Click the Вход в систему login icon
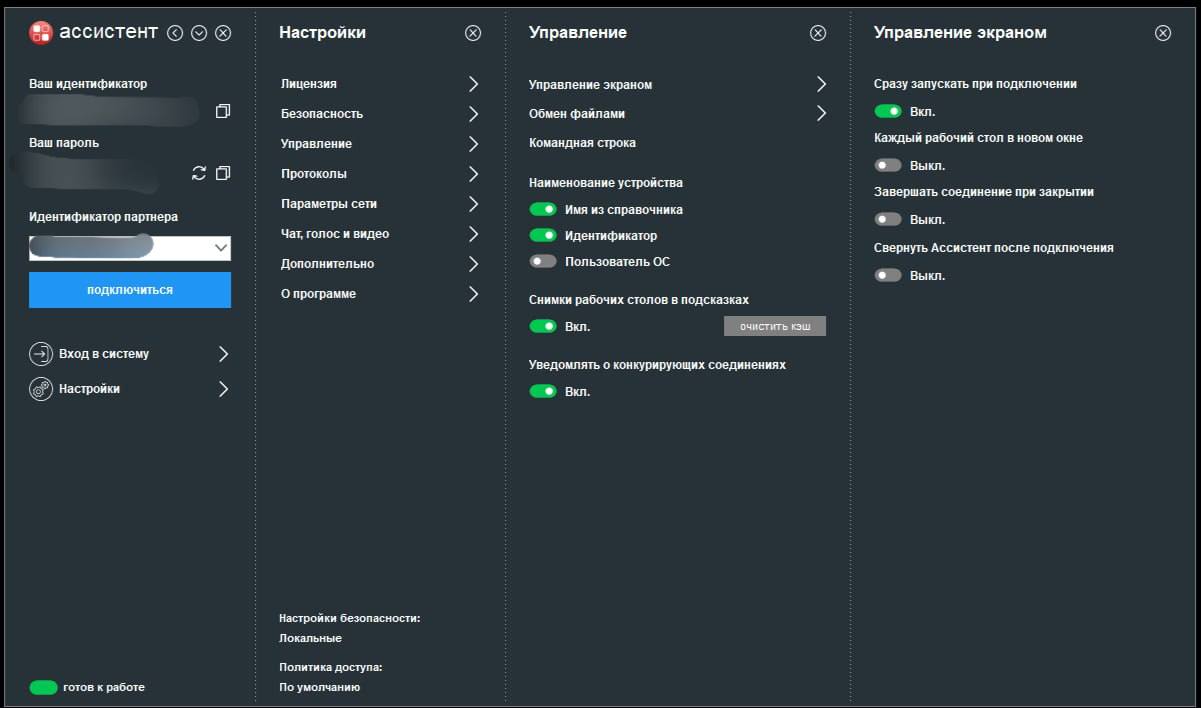The height and width of the screenshot is (708, 1201). (41, 354)
